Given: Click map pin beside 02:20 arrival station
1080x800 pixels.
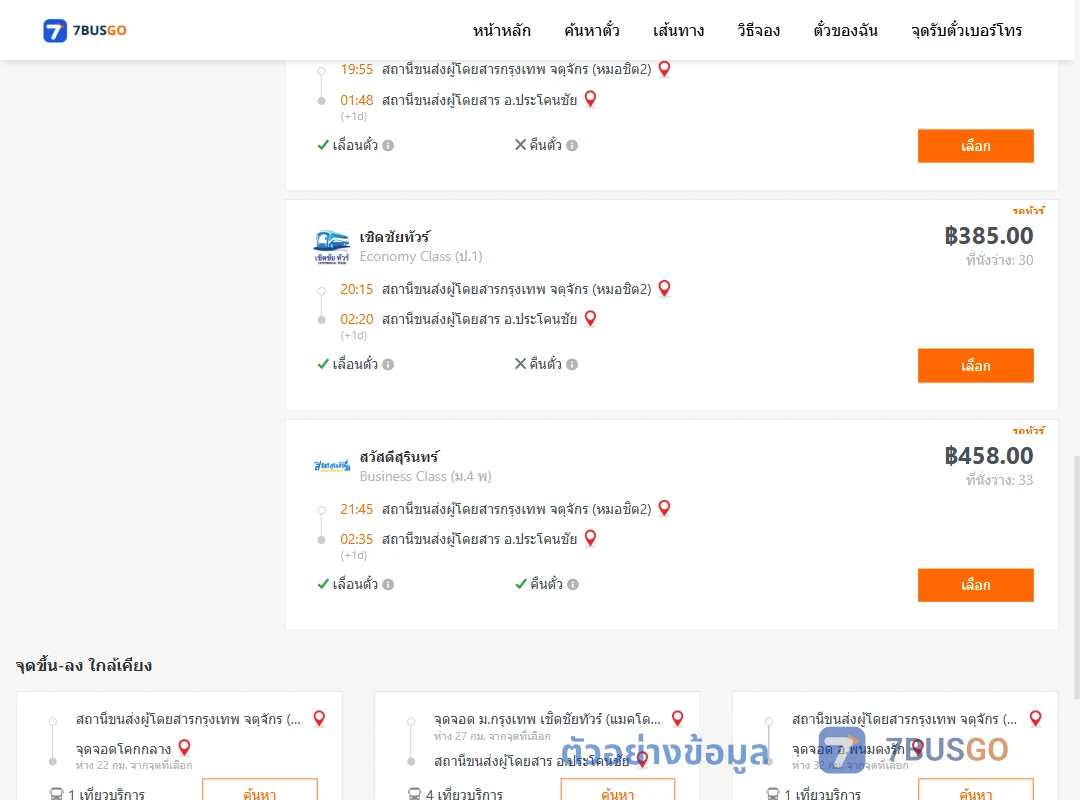Looking at the screenshot, I should [590, 318].
